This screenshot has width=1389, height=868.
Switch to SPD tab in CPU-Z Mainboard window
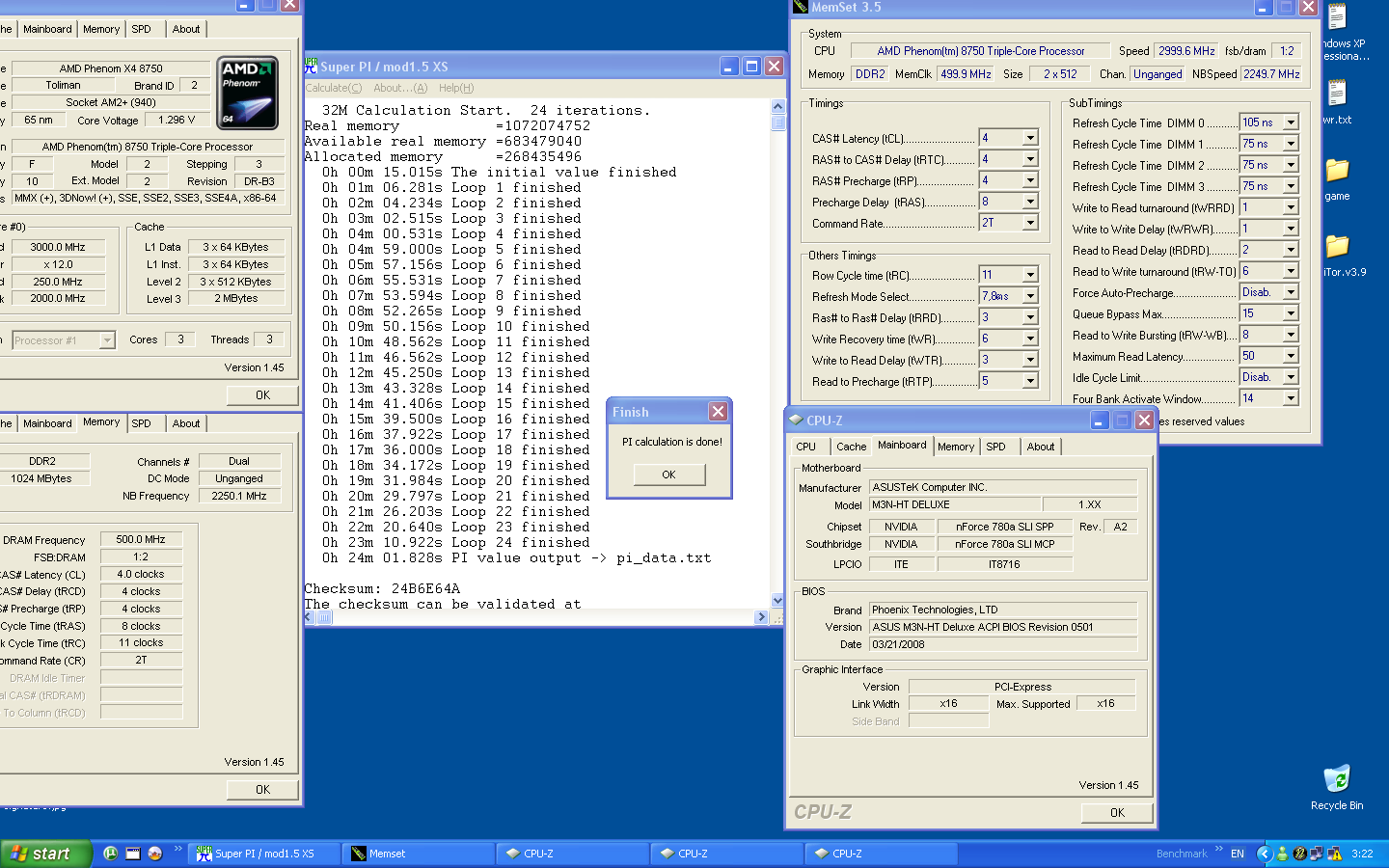pyautogui.click(x=996, y=447)
